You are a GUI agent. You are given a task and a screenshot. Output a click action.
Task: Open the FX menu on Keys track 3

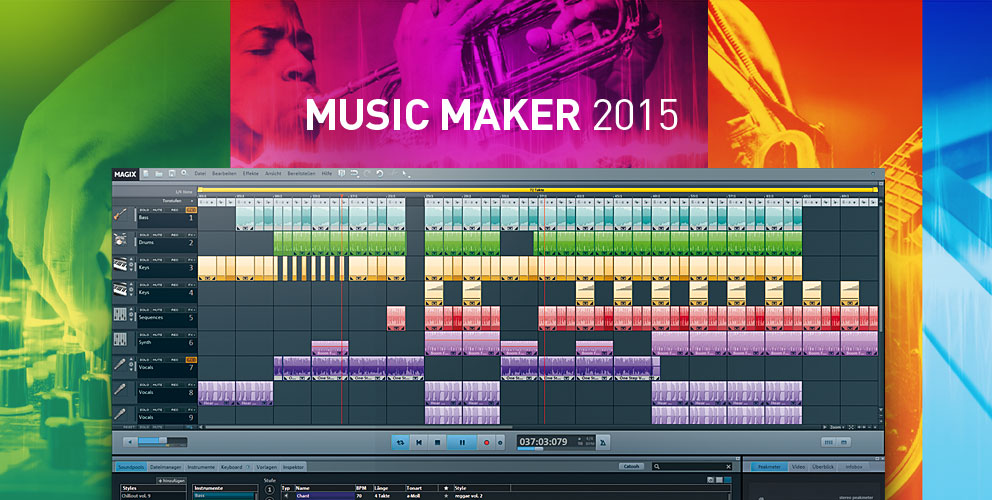tap(192, 260)
